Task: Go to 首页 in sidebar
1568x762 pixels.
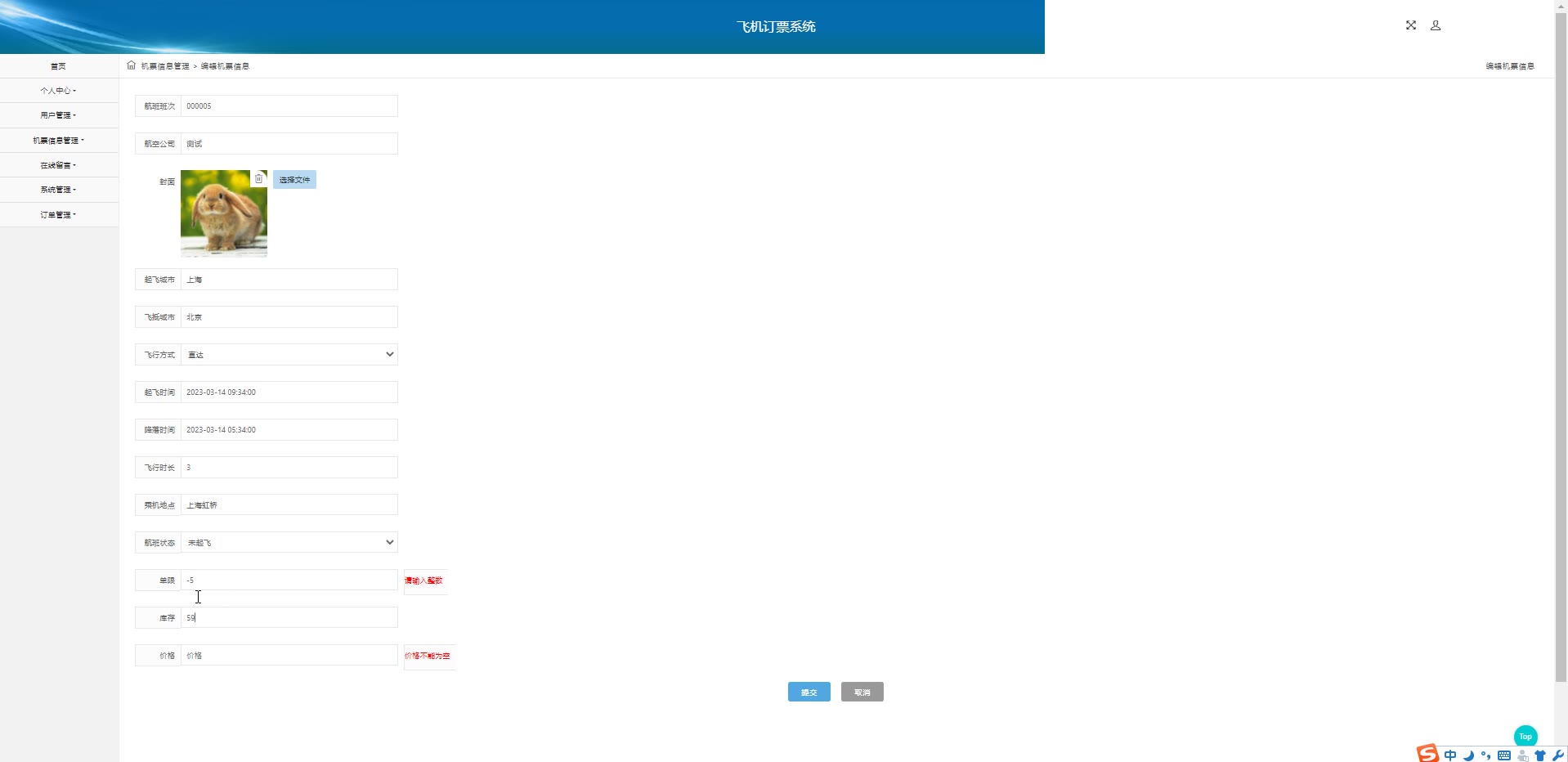Action: 59,66
